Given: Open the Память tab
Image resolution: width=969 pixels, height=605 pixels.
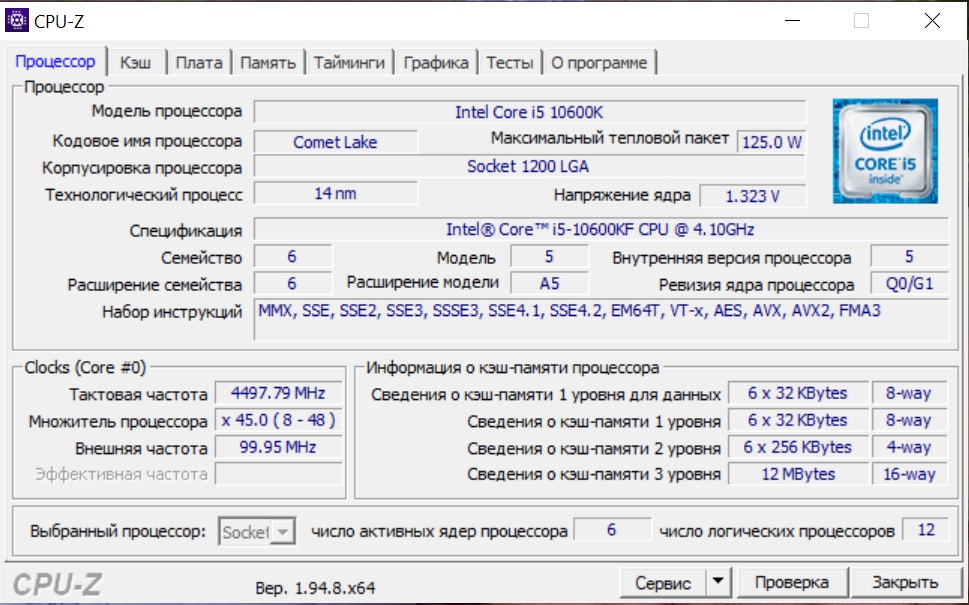Looking at the screenshot, I should (x=268, y=62).
